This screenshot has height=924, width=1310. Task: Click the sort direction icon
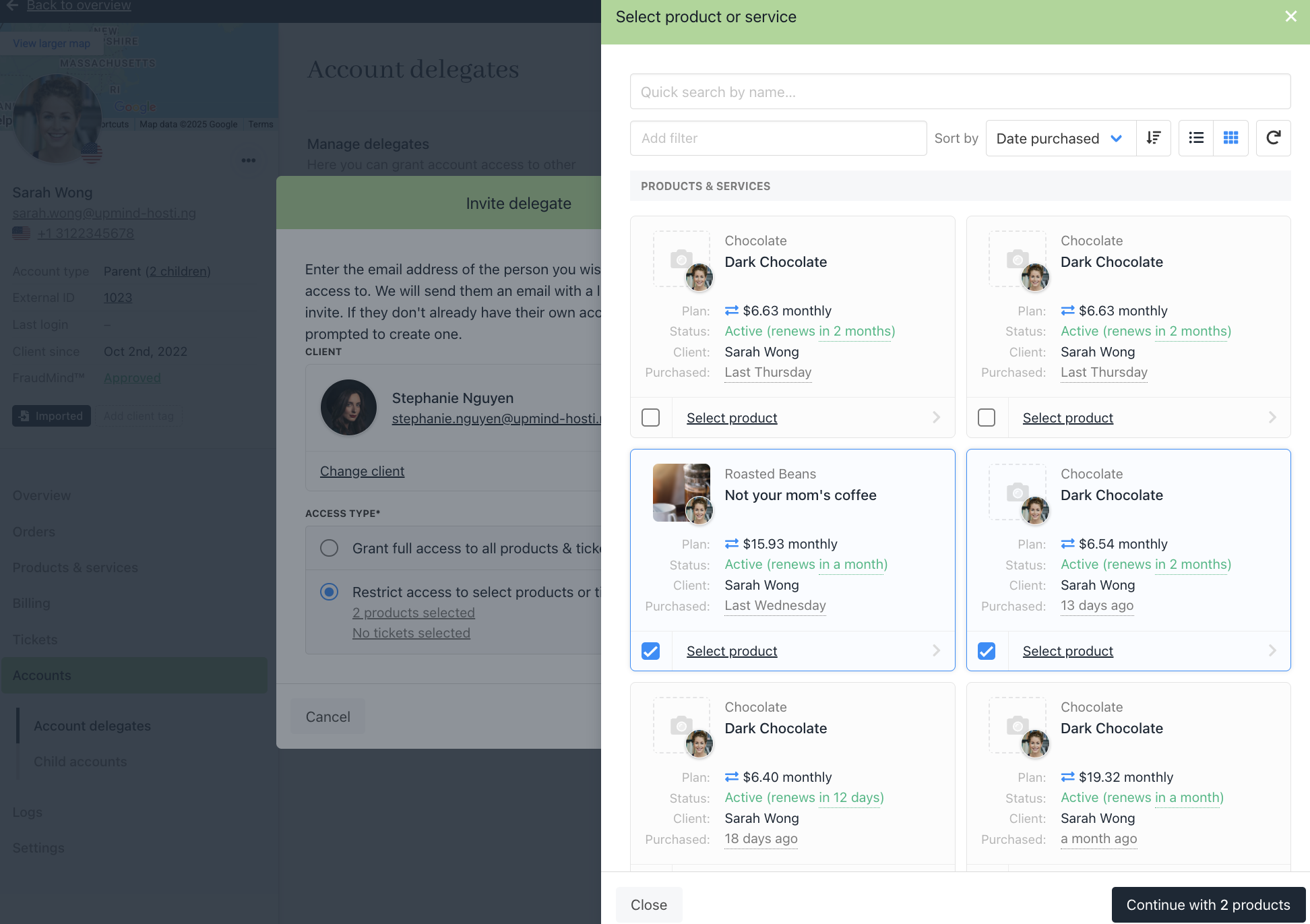click(x=1153, y=138)
